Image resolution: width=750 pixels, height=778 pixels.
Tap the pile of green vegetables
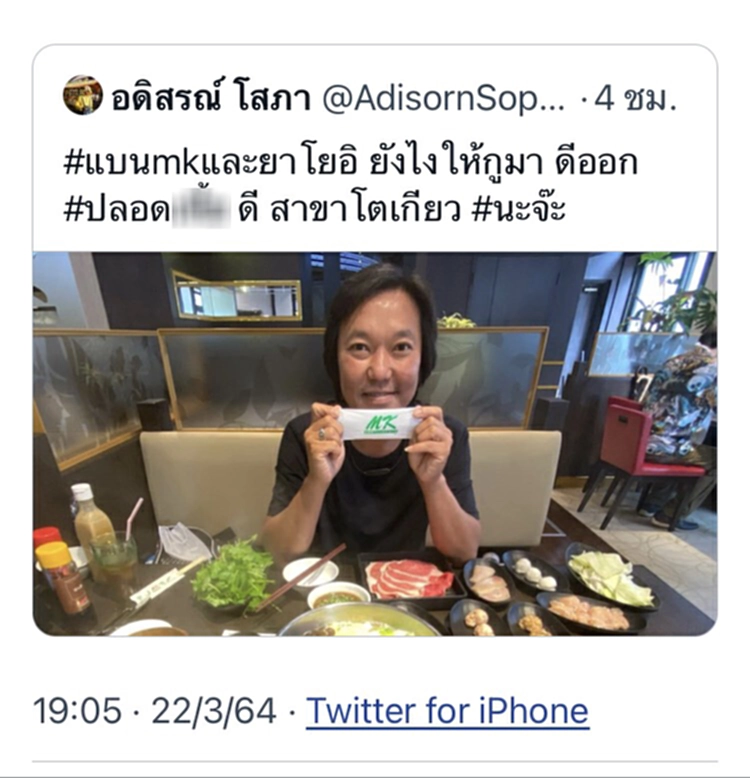[x=233, y=576]
